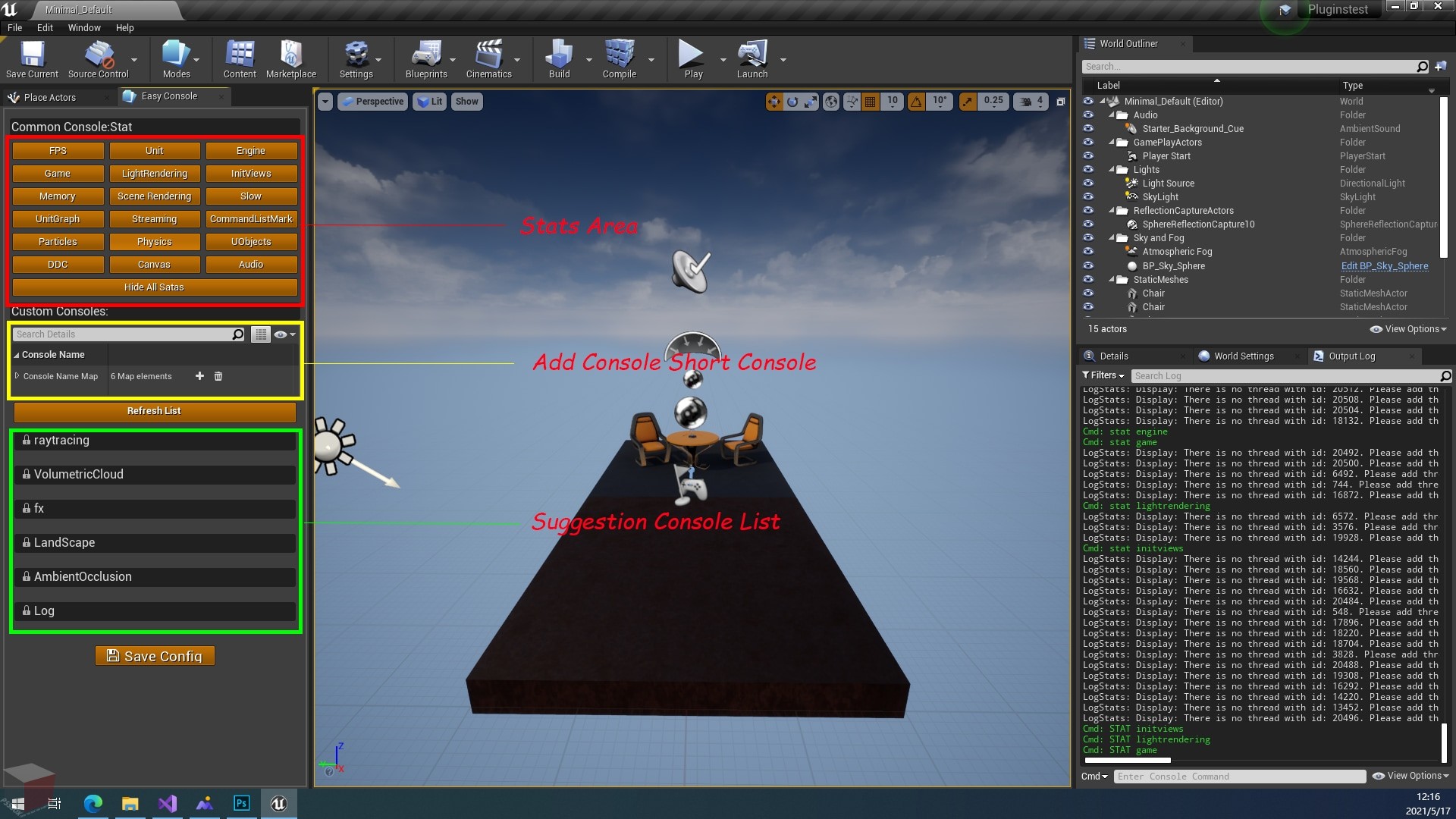Open Unreal Editor from the taskbar
Screen dimensions: 1456x819
[x=278, y=804]
